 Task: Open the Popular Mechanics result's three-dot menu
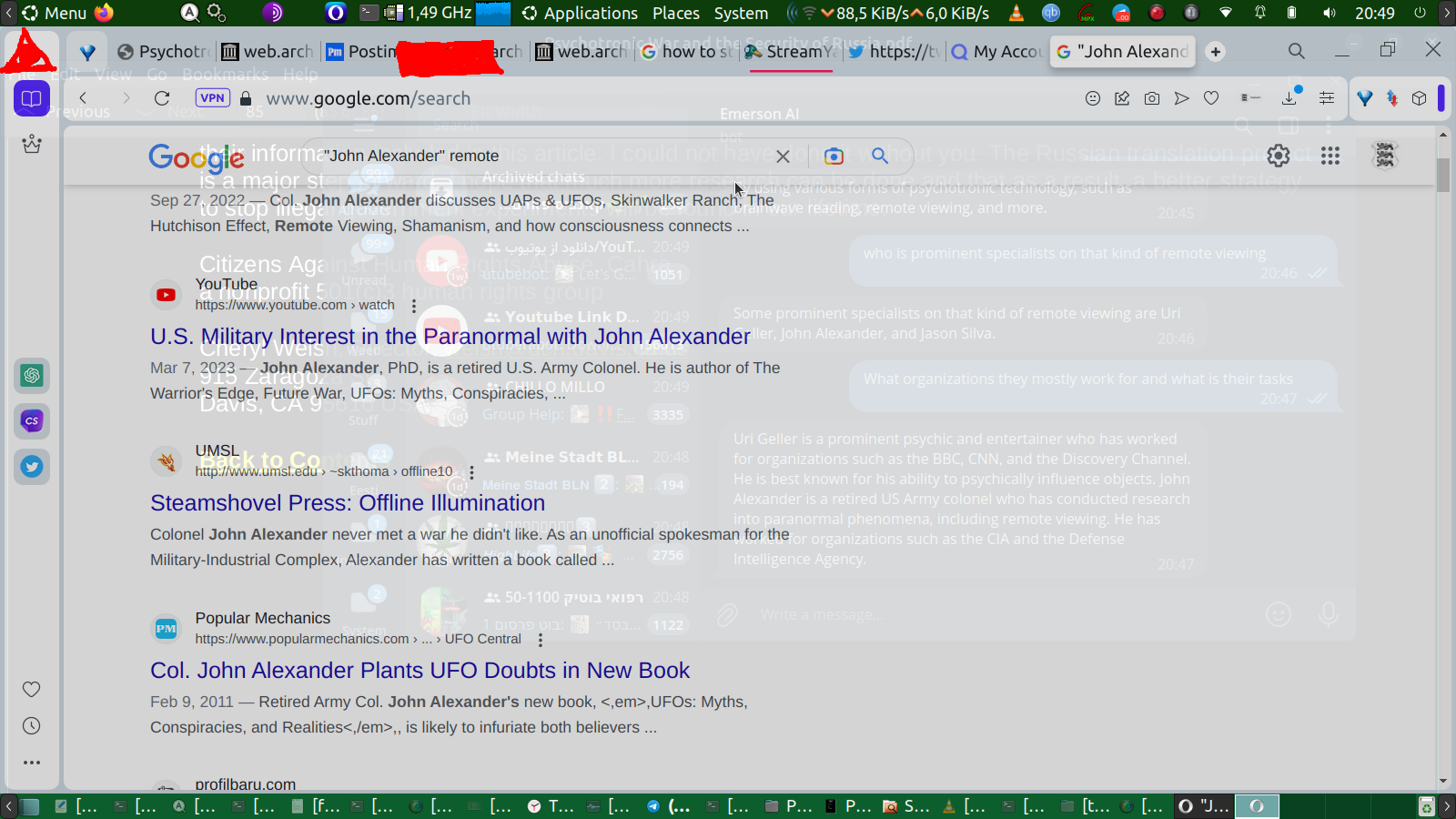point(541,640)
